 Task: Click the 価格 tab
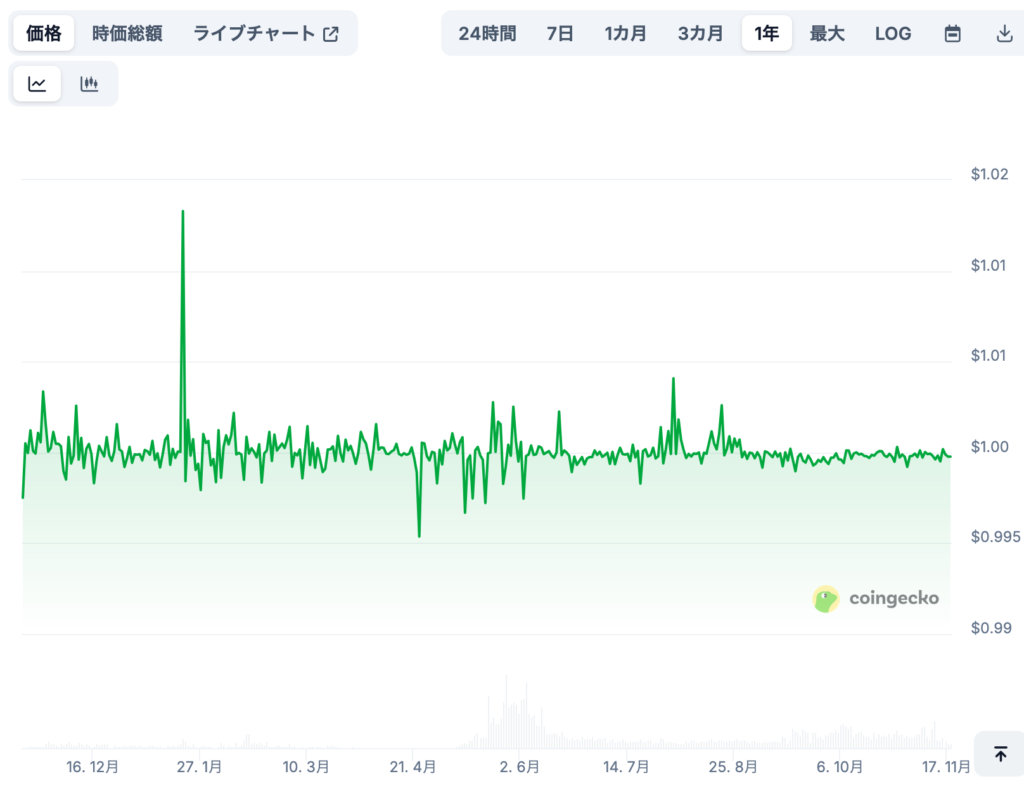[x=43, y=32]
